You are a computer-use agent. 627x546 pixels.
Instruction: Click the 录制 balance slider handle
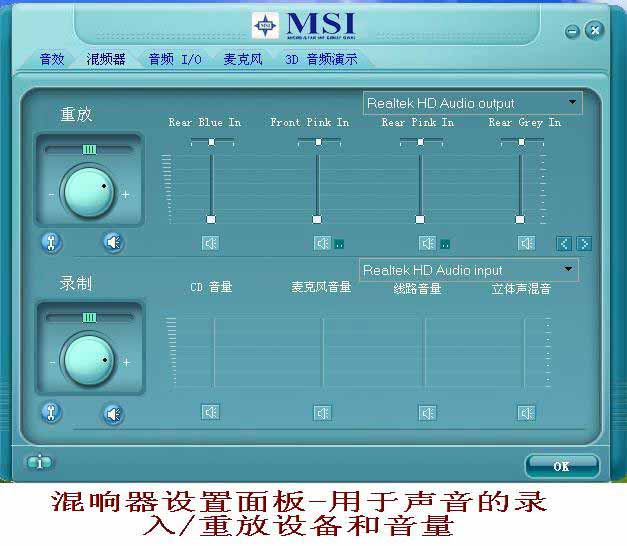tap(89, 318)
